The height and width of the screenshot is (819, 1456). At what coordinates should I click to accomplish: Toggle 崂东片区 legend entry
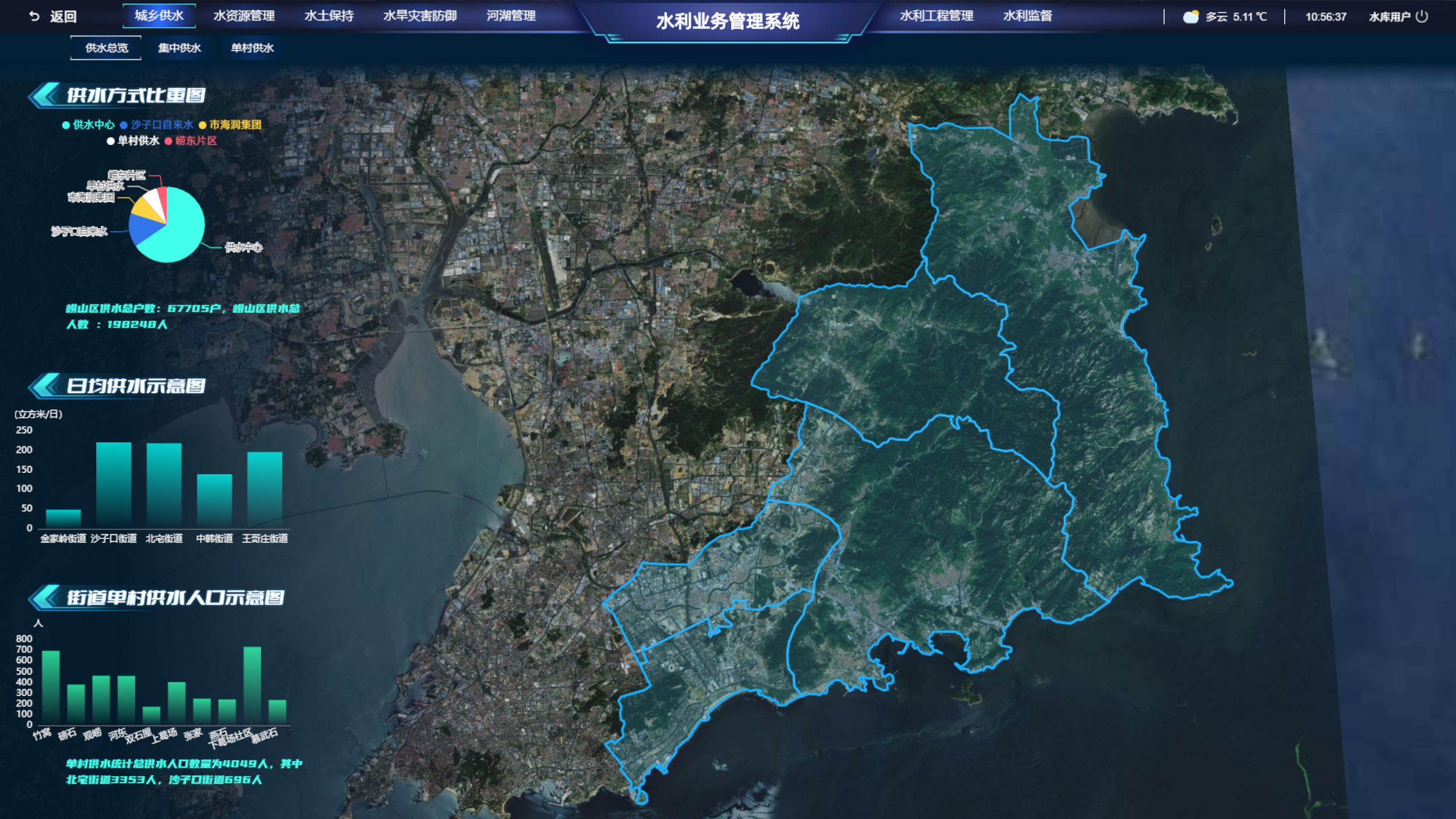tap(191, 141)
